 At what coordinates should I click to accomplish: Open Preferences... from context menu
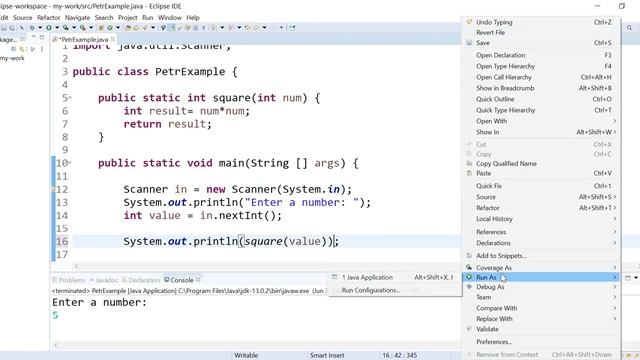542,342
